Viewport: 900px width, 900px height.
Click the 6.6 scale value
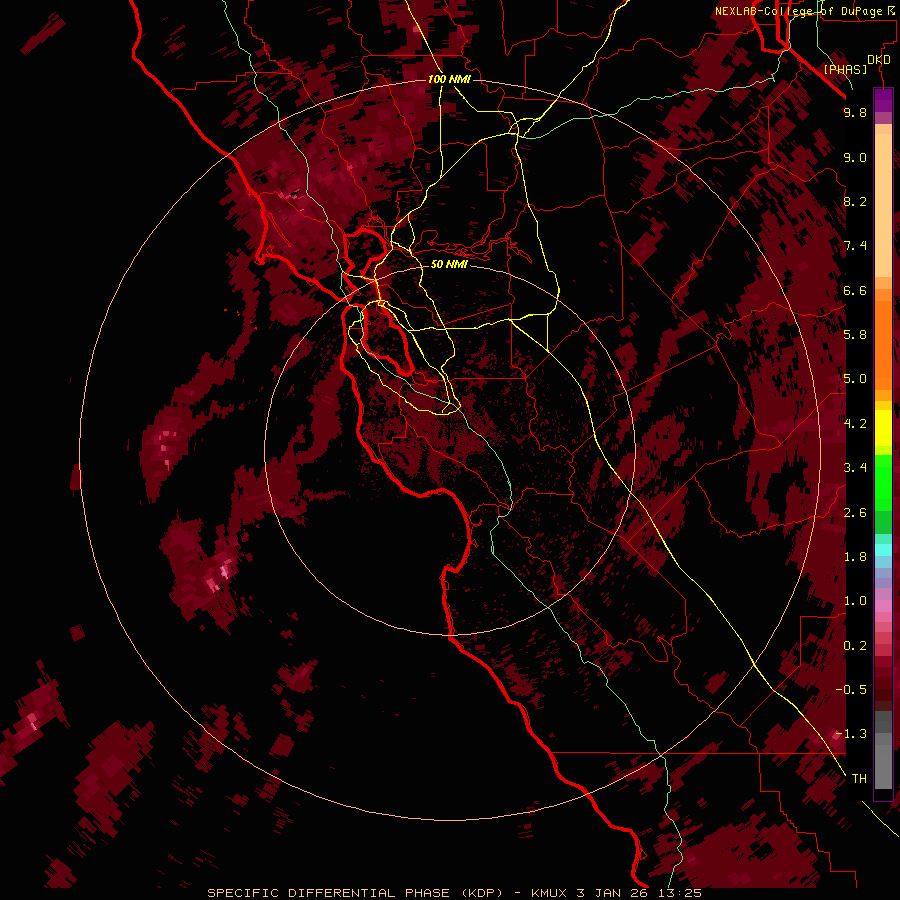[855, 290]
